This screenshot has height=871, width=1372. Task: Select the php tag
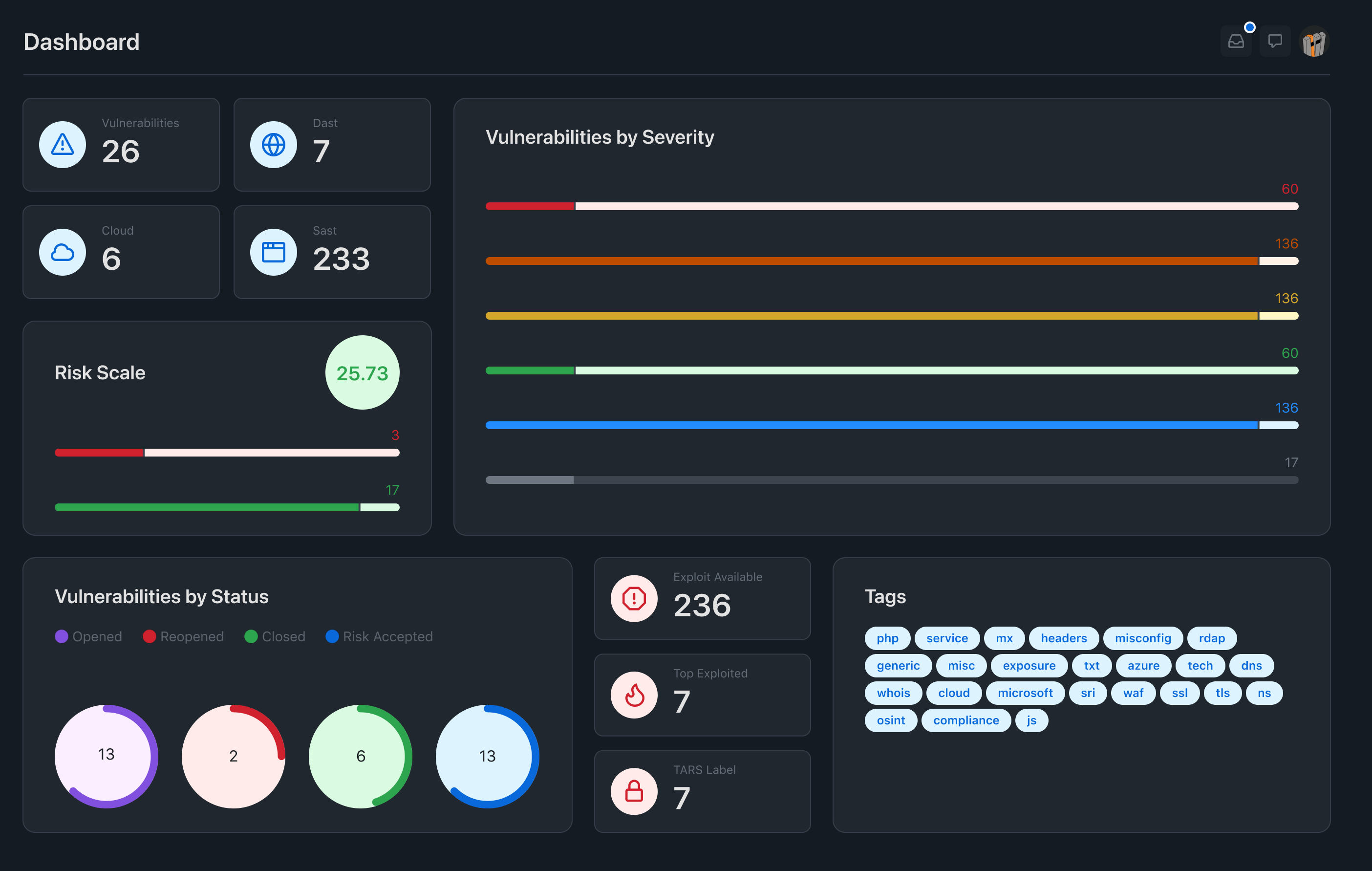pyautogui.click(x=887, y=638)
